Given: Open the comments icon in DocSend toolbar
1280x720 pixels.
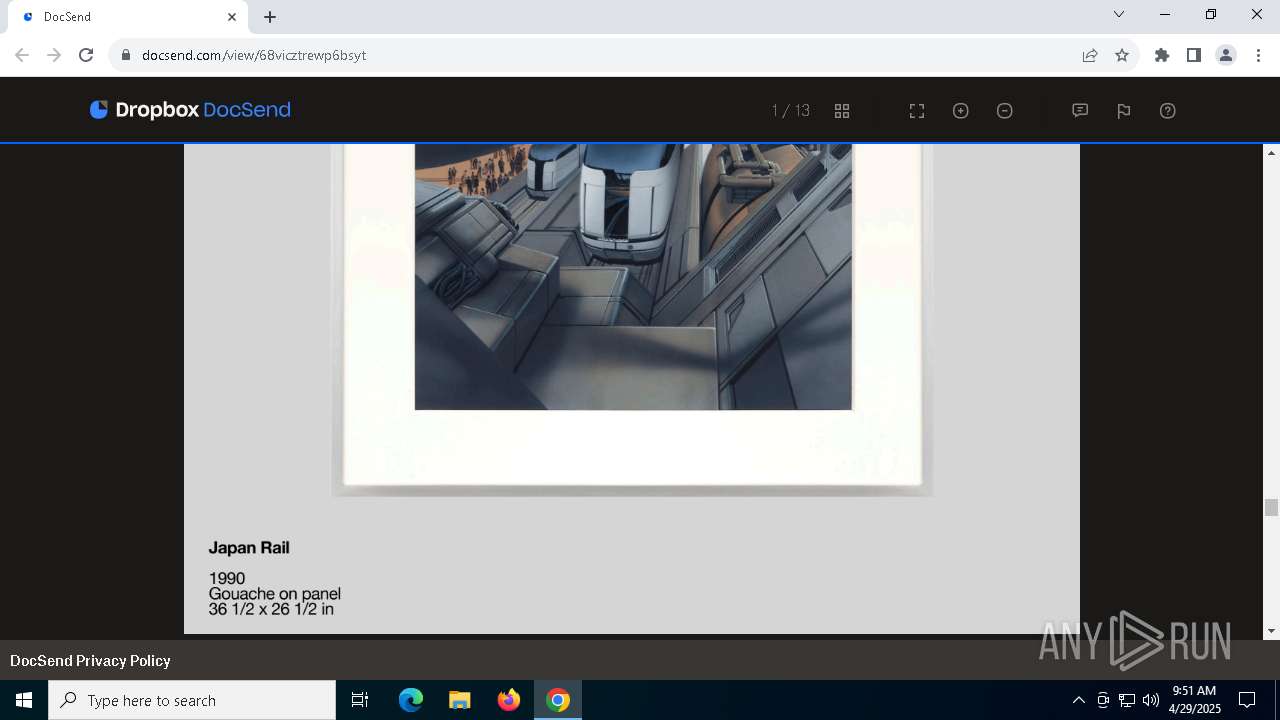Looking at the screenshot, I should 1080,111.
